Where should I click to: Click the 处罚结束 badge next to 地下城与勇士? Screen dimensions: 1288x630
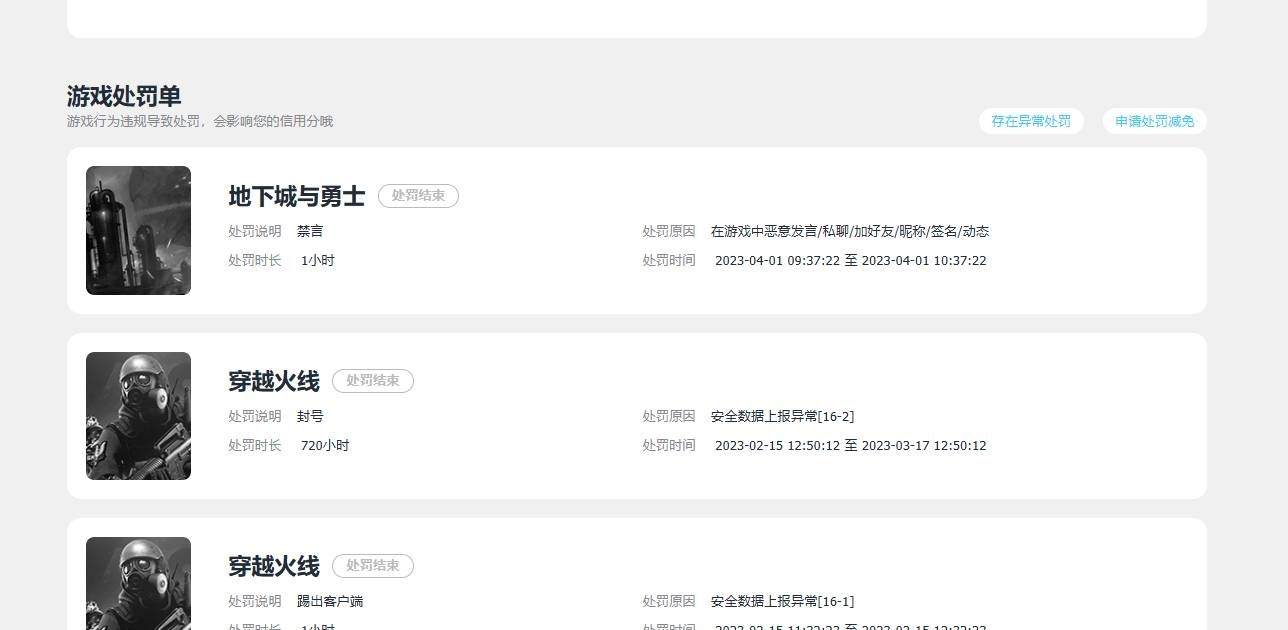click(418, 196)
